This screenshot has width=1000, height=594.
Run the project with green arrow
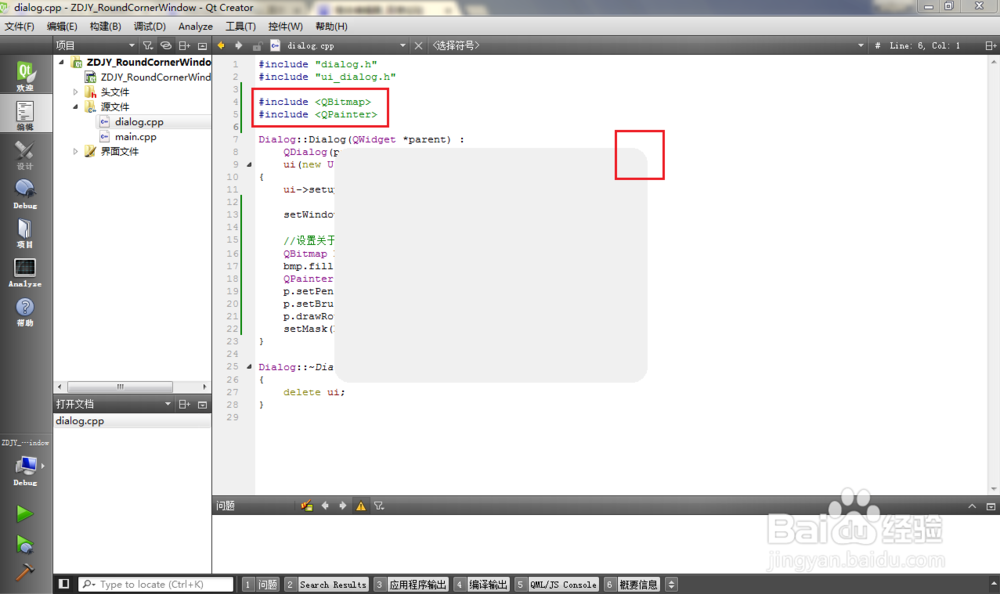[25, 514]
